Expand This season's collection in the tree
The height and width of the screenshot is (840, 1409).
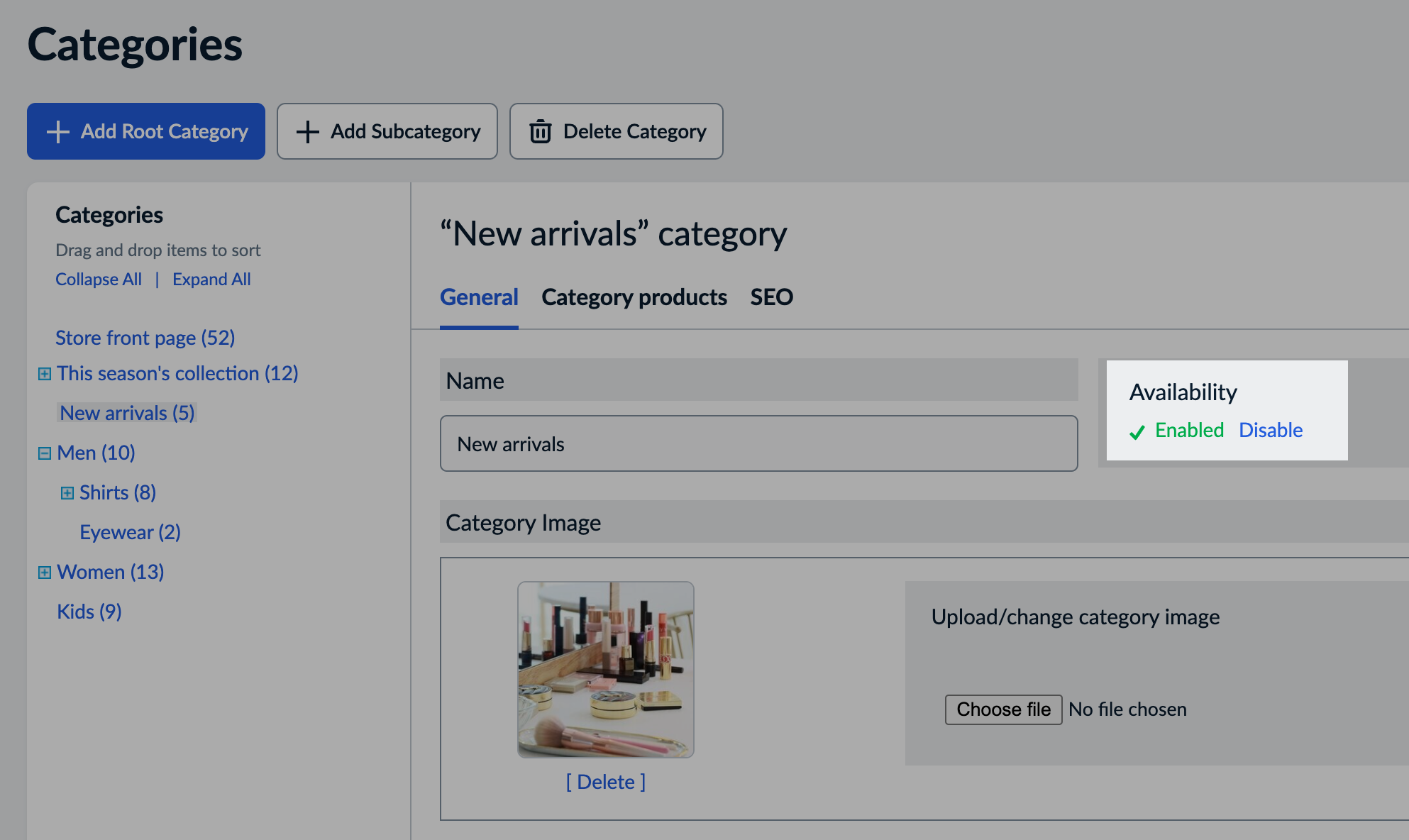(45, 372)
